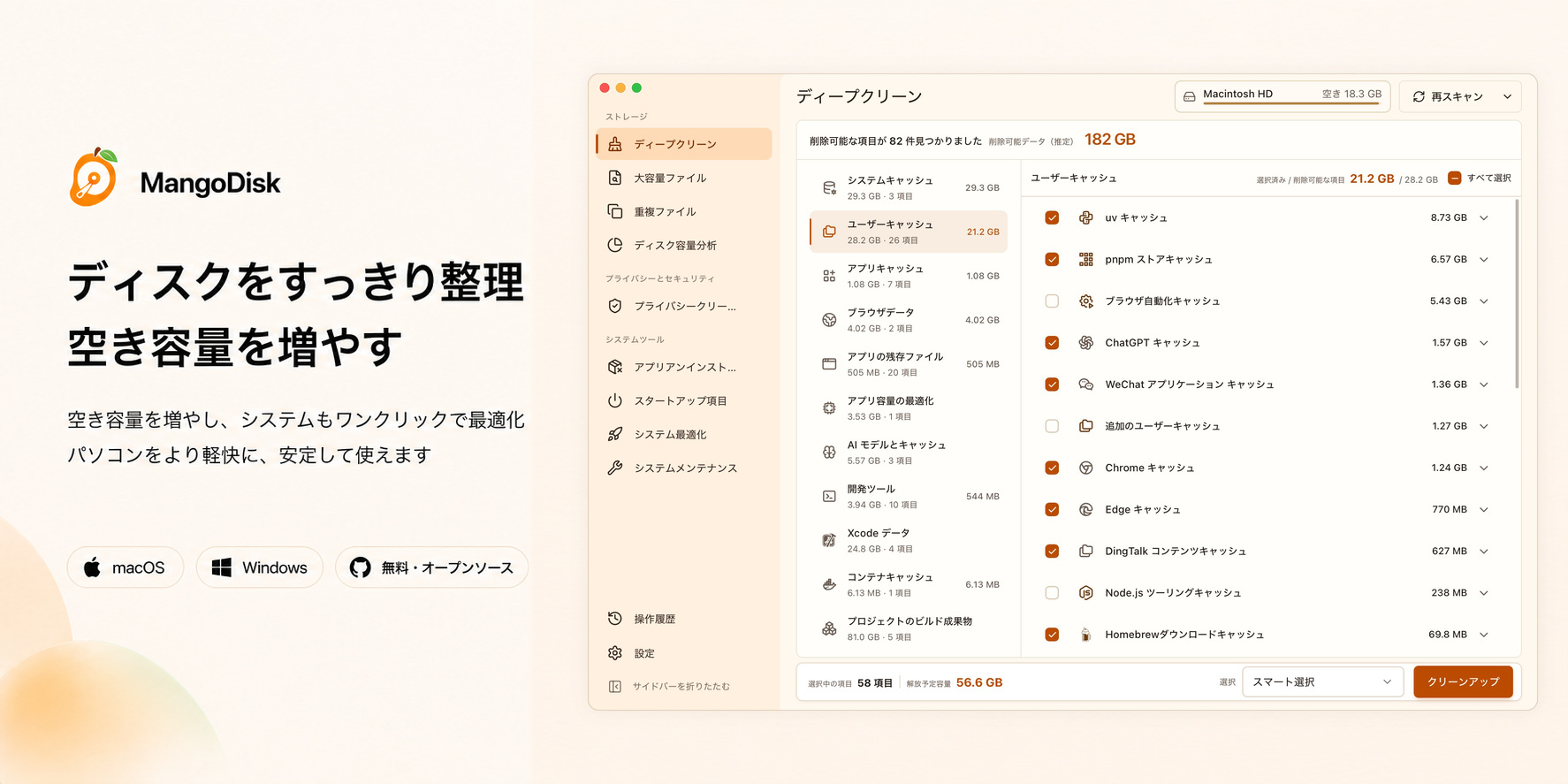
Task: Click the ディープクリーン broom icon in sidebar
Action: (x=615, y=144)
